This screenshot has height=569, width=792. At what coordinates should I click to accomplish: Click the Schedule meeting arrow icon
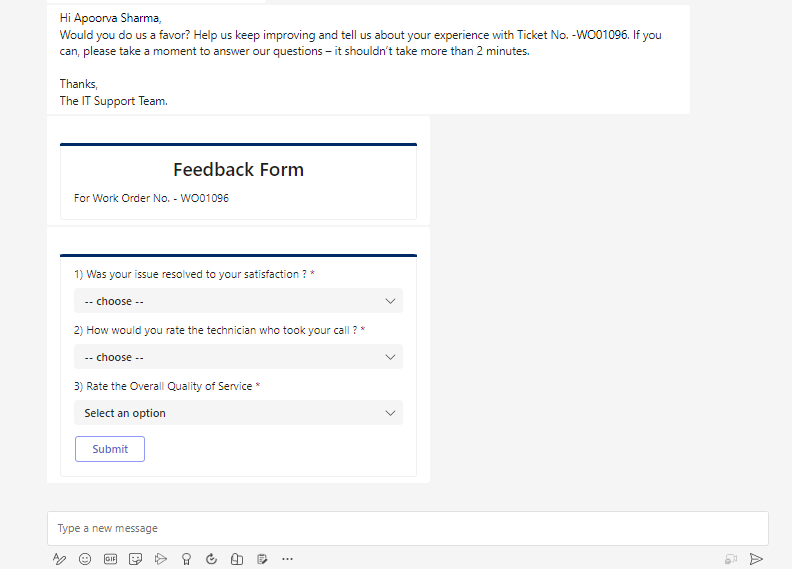pyautogui.click(x=161, y=559)
